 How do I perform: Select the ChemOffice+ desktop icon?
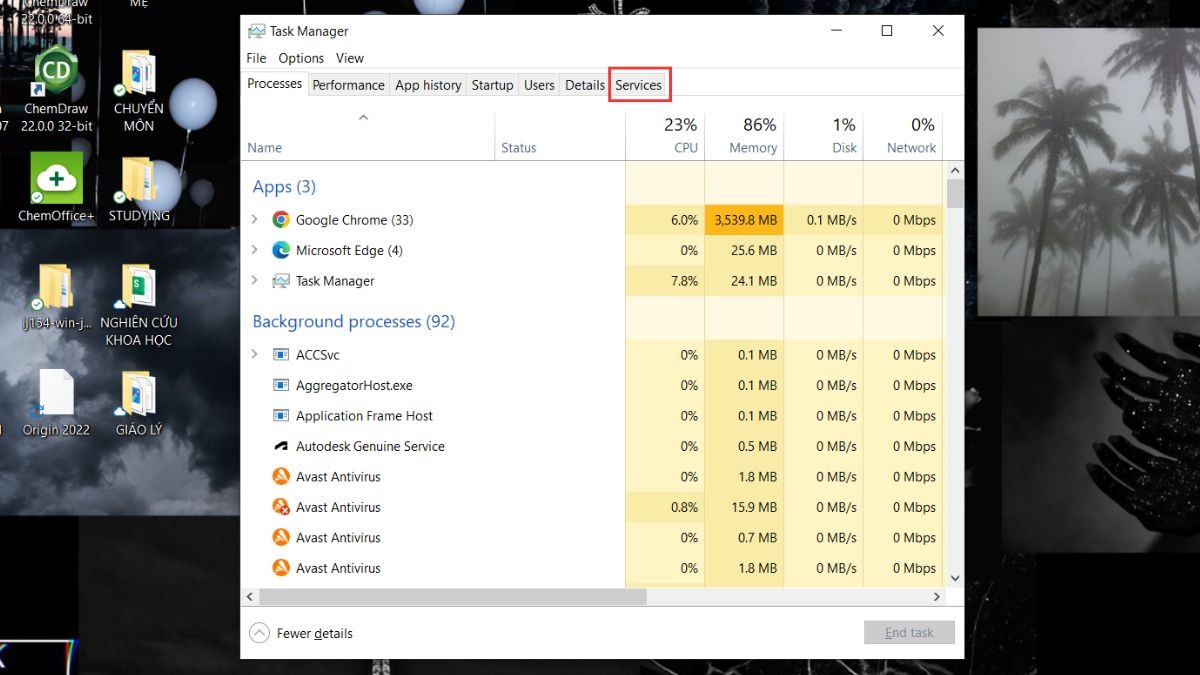[56, 187]
